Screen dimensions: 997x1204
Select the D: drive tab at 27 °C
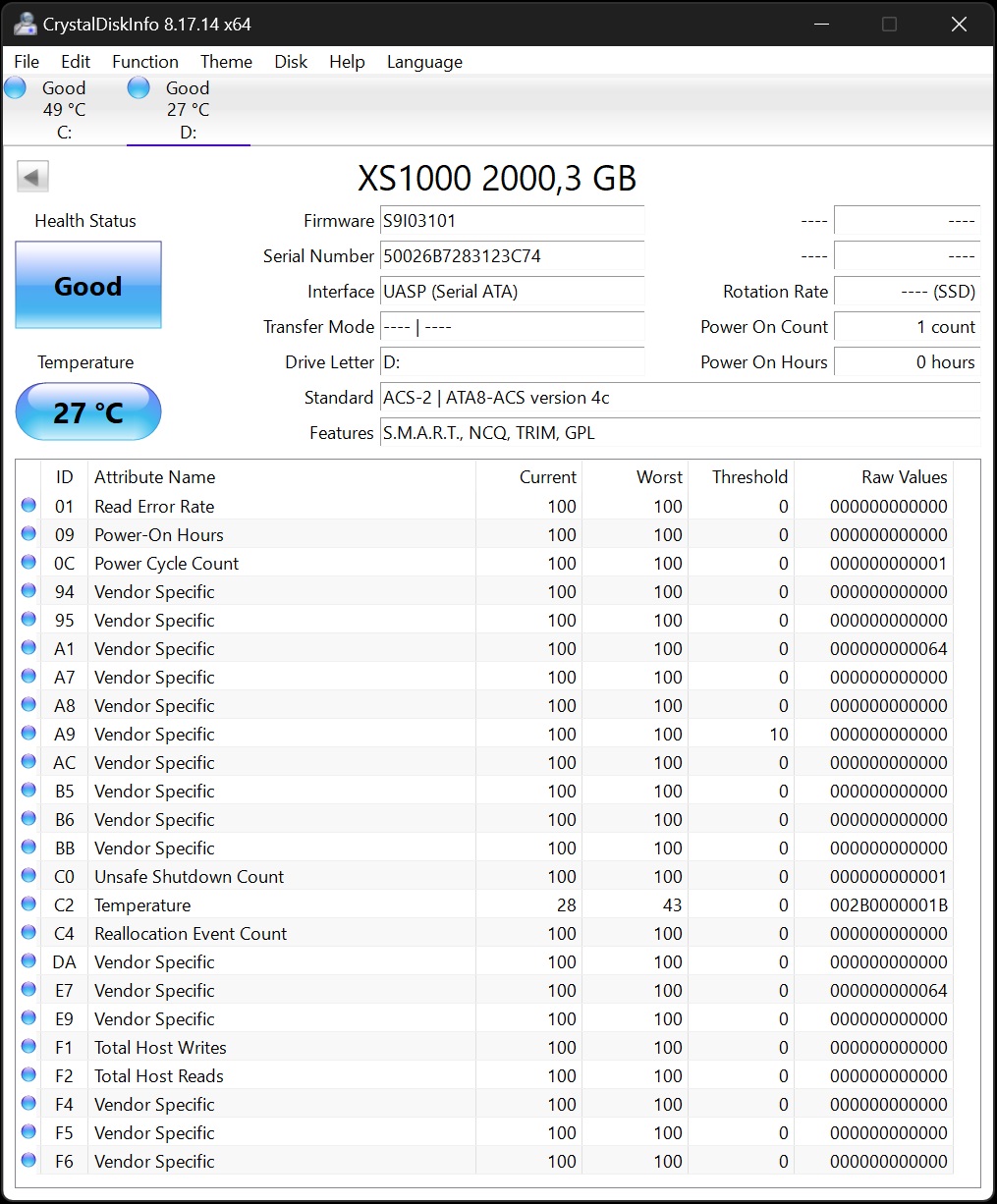[188, 110]
